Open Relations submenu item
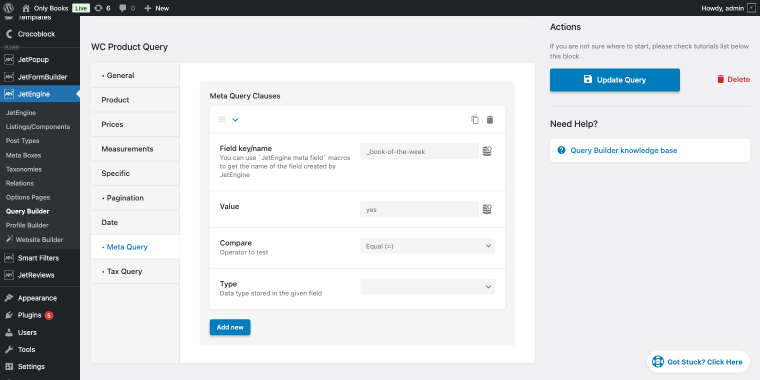The width and height of the screenshot is (760, 380). tap(20, 183)
